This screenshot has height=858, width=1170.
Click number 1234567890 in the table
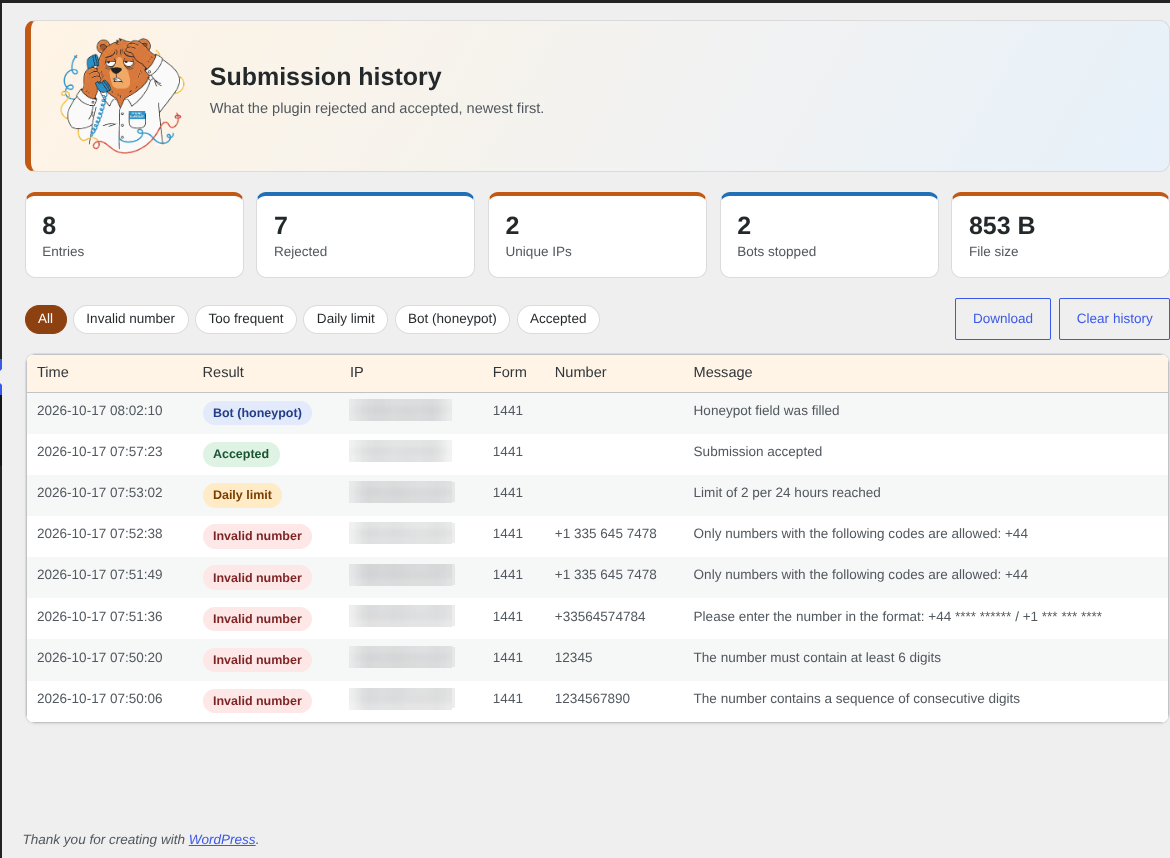(592, 698)
